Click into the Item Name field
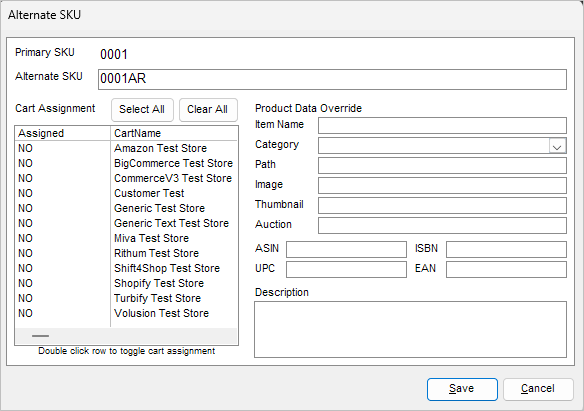The width and height of the screenshot is (584, 411). pyautogui.click(x=442, y=125)
